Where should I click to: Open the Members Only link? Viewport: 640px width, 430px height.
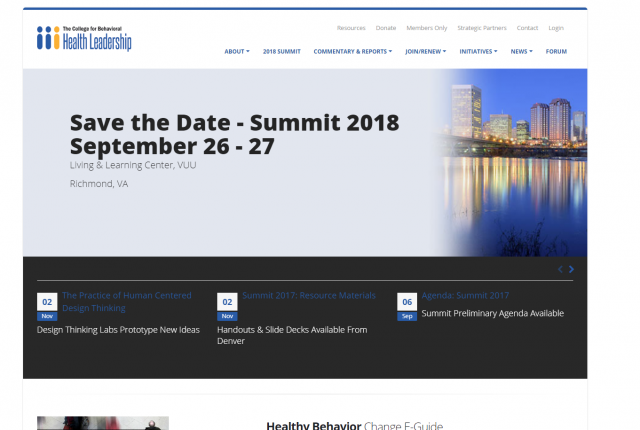pos(427,28)
